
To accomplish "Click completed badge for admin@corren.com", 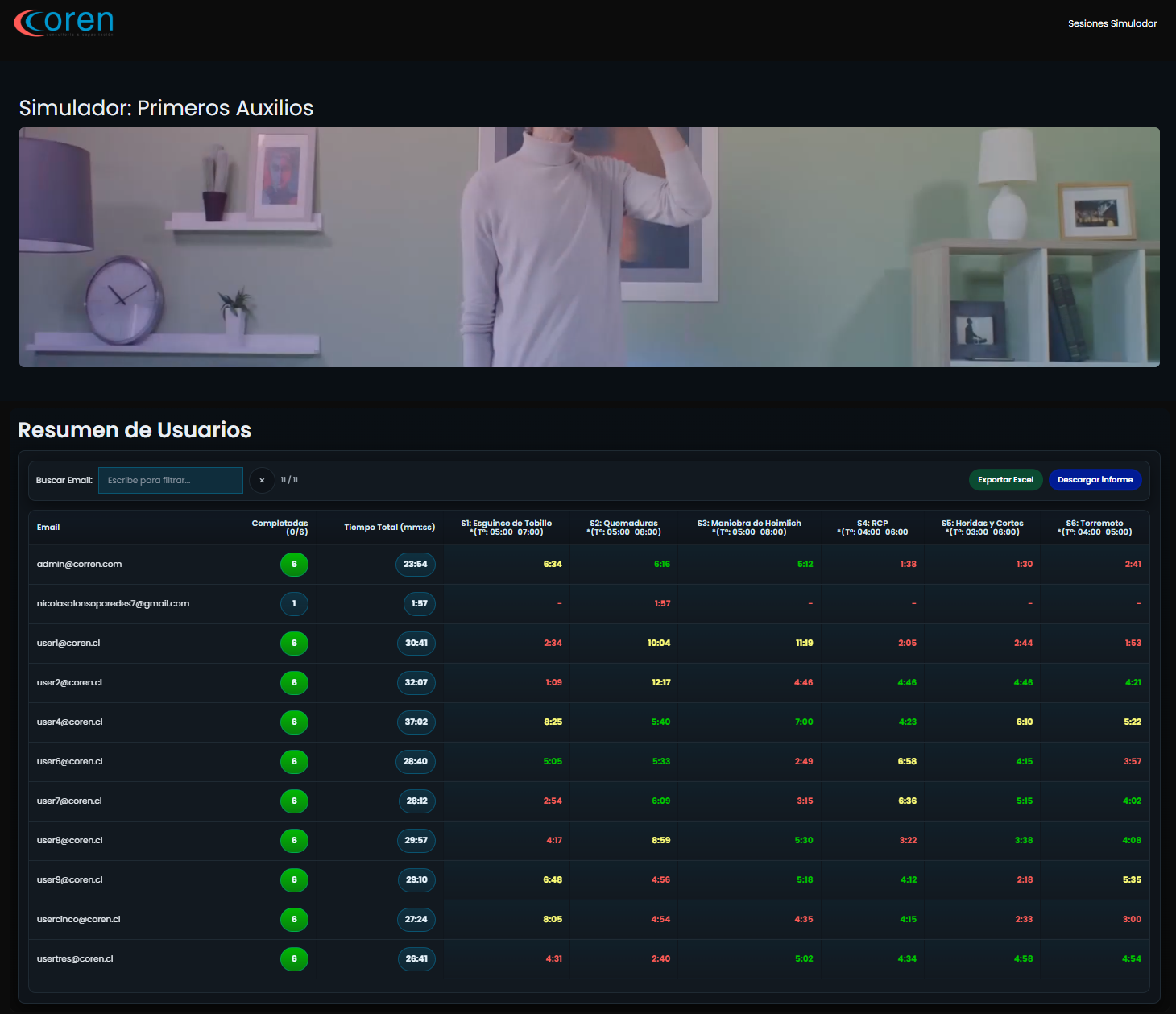I will point(294,565).
